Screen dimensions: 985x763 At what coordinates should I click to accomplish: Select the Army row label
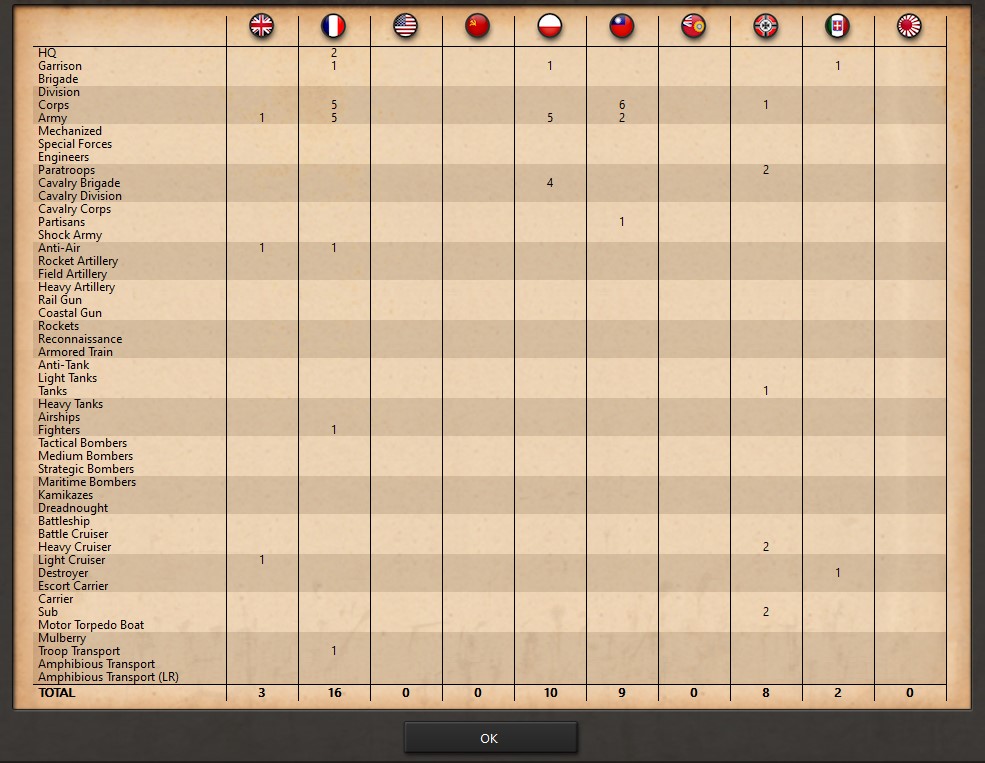coord(52,118)
